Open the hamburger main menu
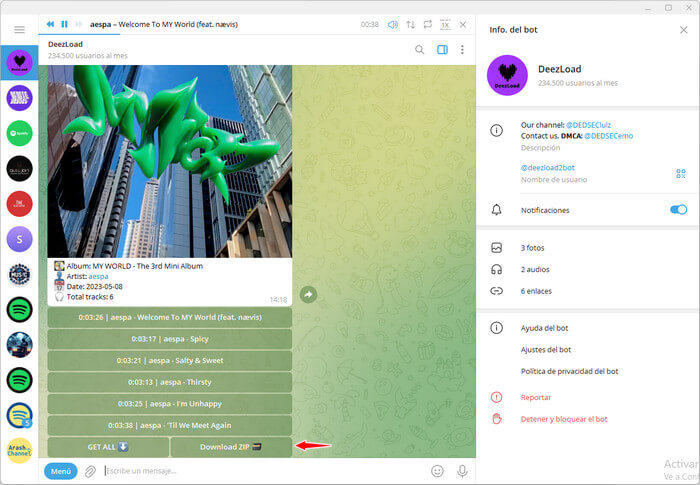The height and width of the screenshot is (485, 700). [19, 29]
